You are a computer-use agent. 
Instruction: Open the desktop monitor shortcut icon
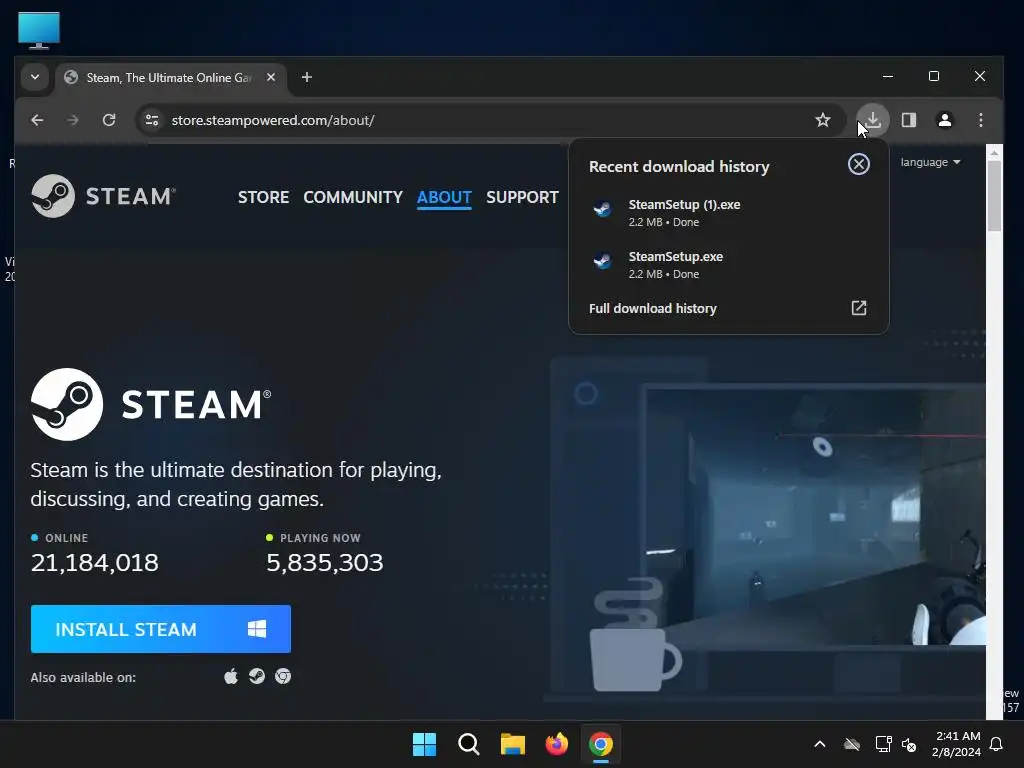coord(39,31)
